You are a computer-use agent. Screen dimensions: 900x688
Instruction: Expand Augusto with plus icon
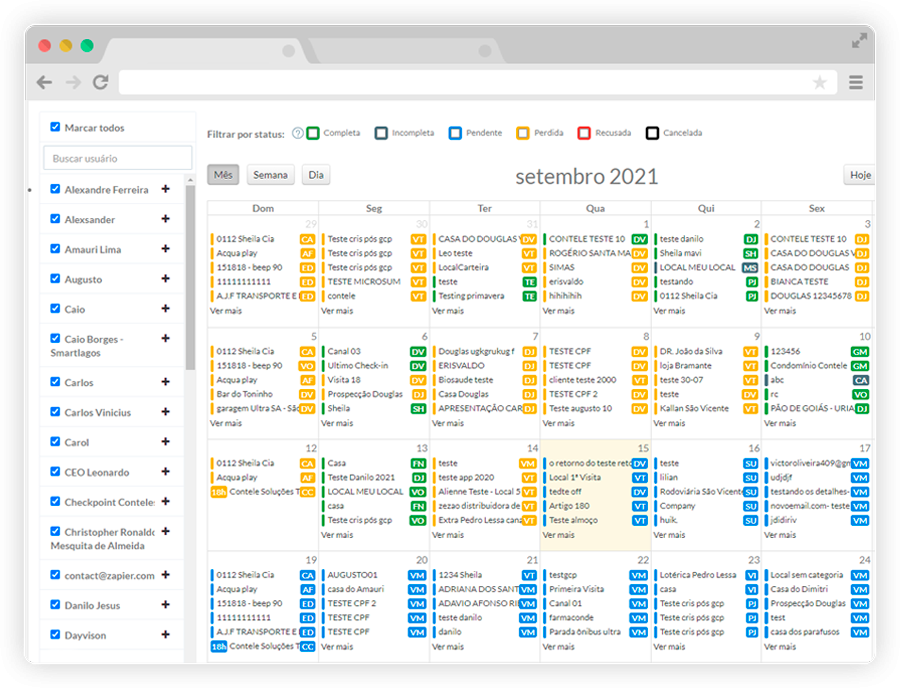[x=165, y=278]
